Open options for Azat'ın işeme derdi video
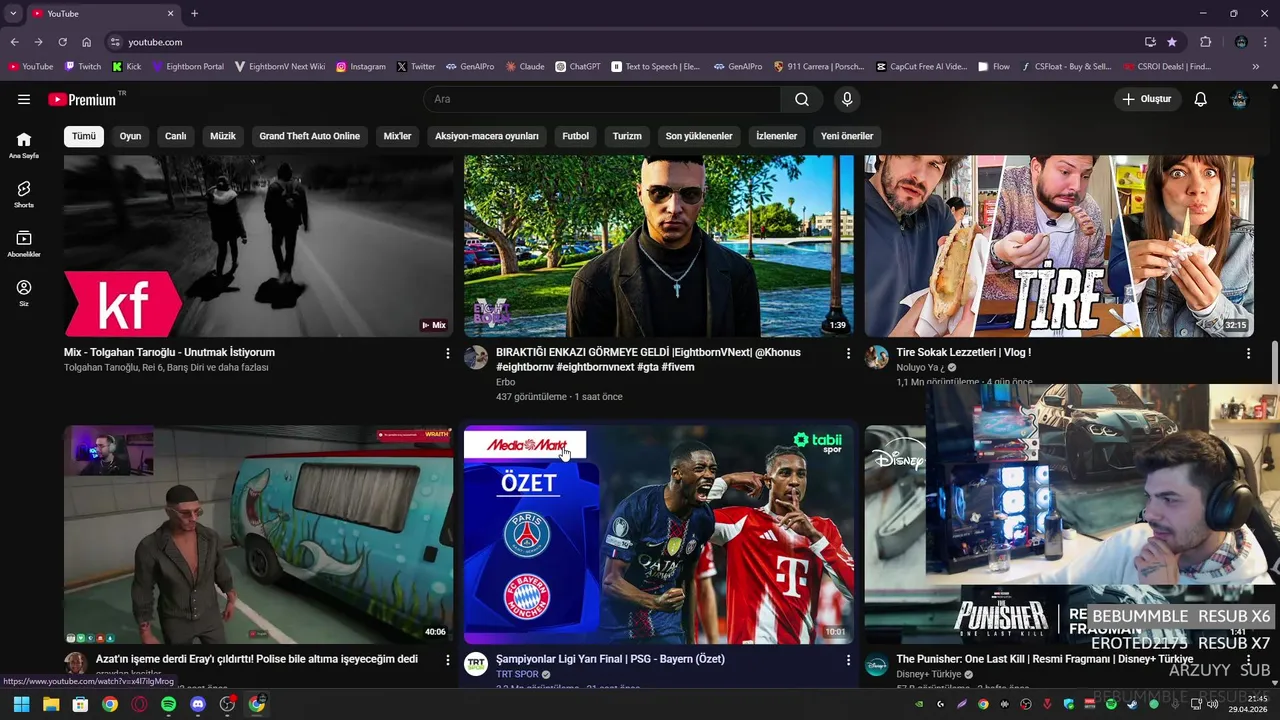 (x=448, y=660)
